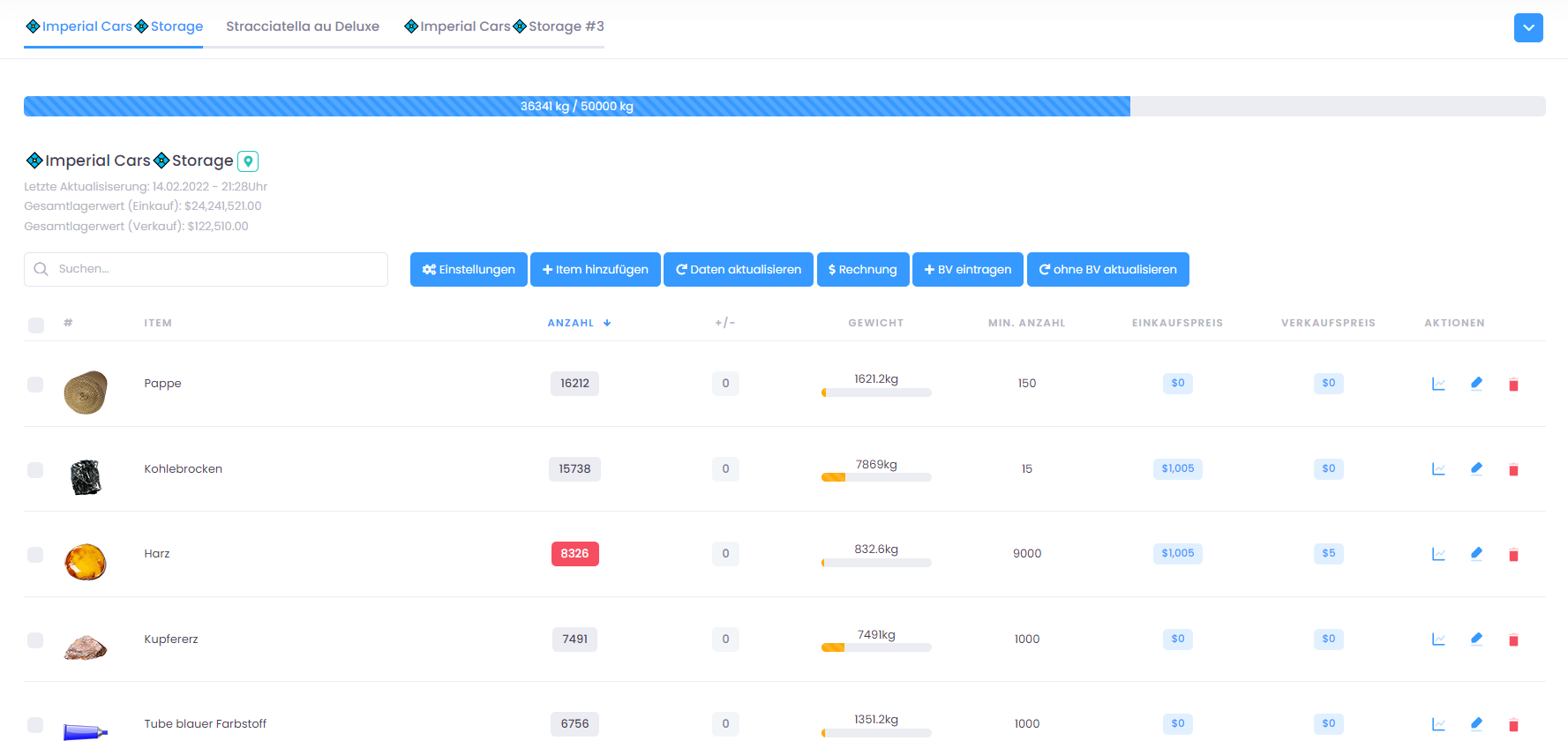The image size is (1568, 748).
Task: Select the Kohlebrocken row checkbox
Action: click(35, 470)
